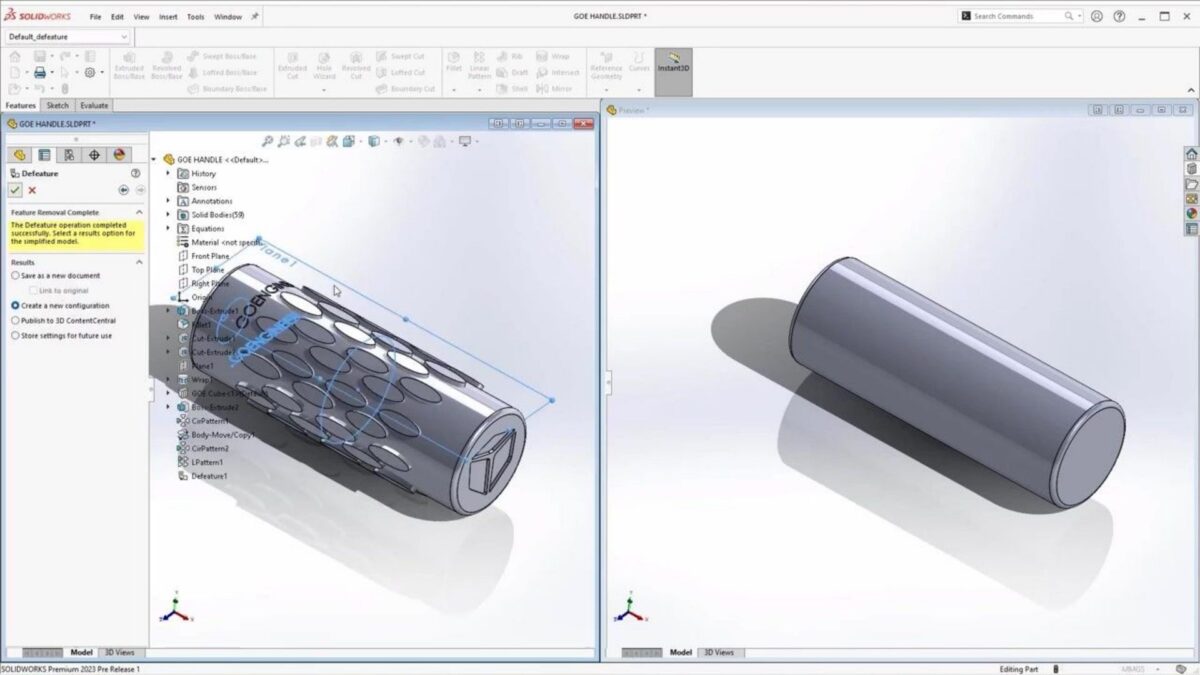Accept the Defeature with green checkmark
The height and width of the screenshot is (675, 1200).
pos(15,190)
